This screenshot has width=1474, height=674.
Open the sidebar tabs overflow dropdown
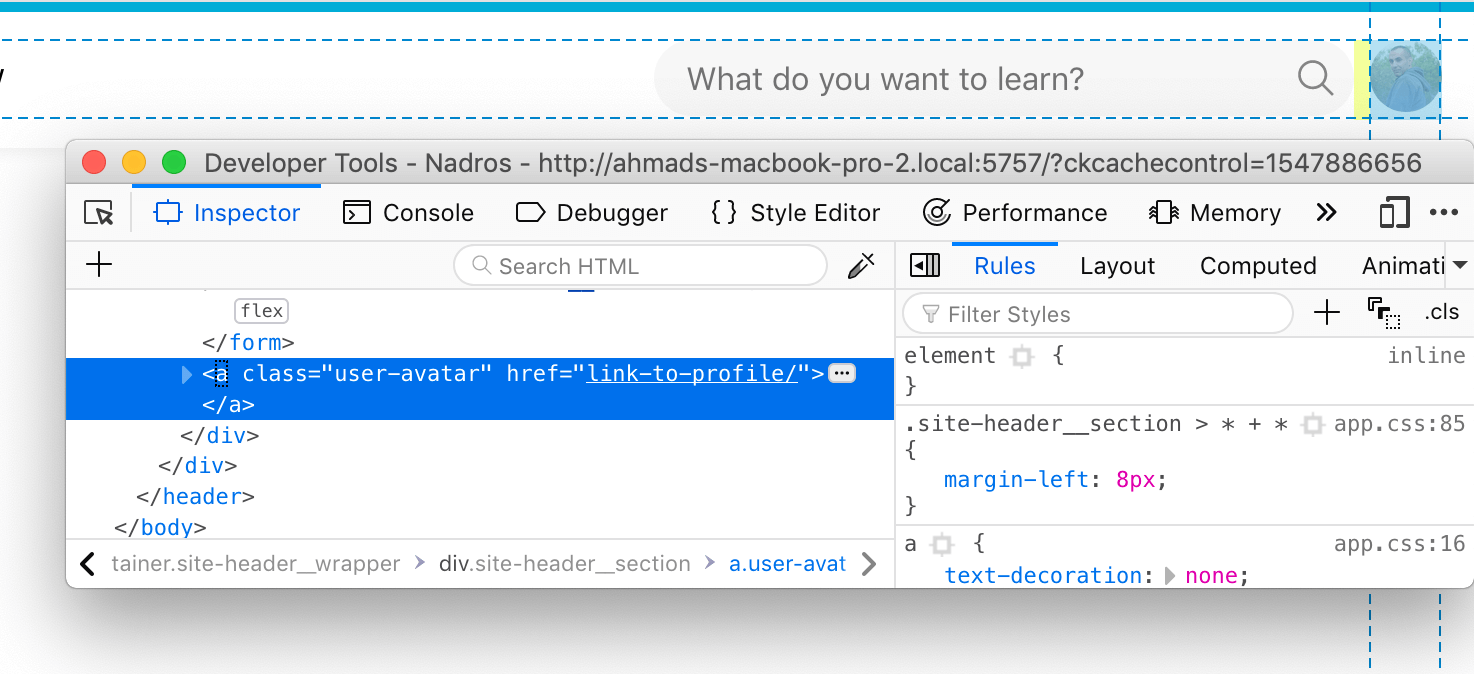pos(1460,266)
